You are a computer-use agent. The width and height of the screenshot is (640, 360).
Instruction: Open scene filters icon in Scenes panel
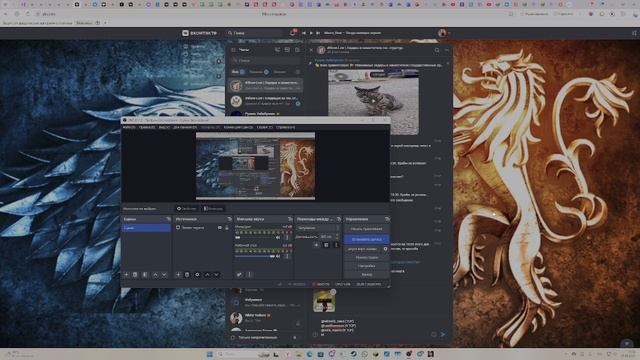tap(144, 275)
